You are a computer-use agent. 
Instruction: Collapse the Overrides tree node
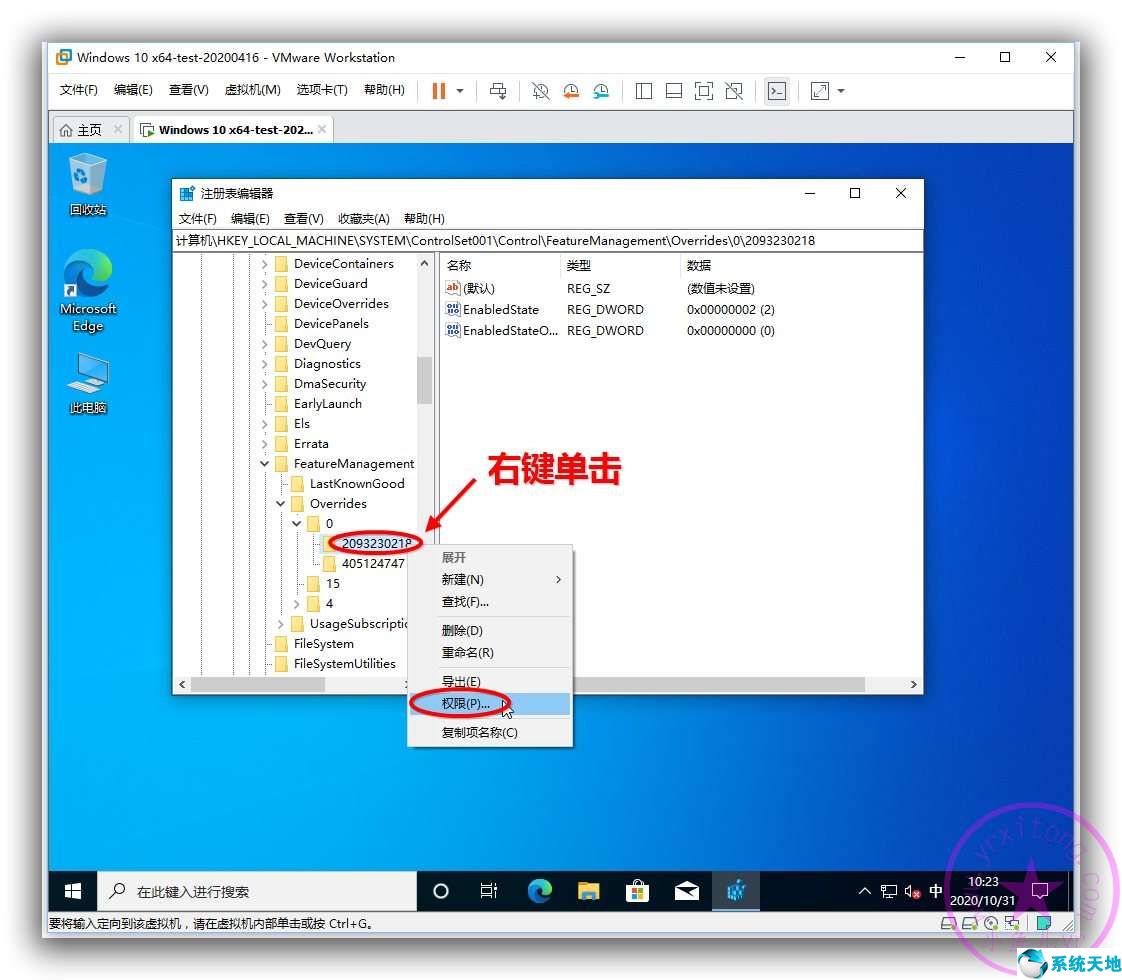pos(280,504)
